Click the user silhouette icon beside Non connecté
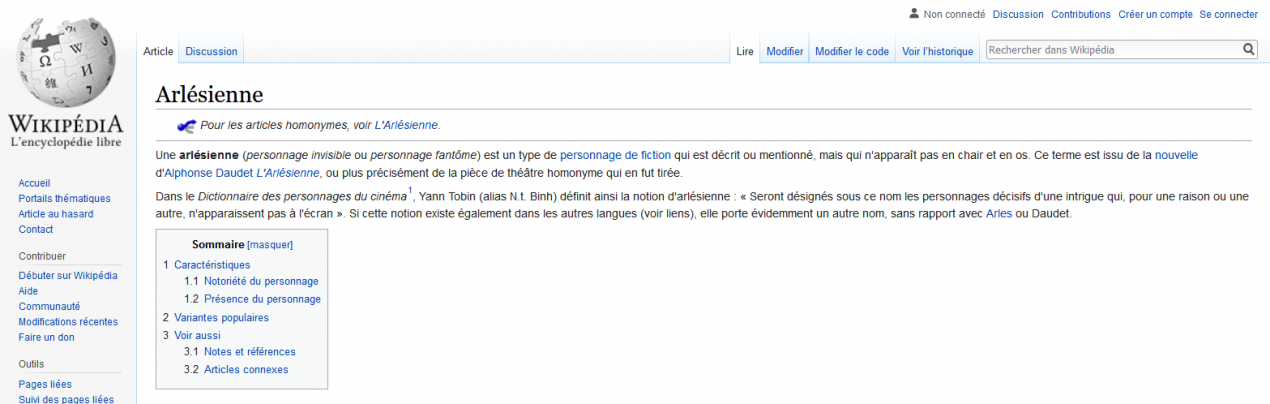 (914, 13)
